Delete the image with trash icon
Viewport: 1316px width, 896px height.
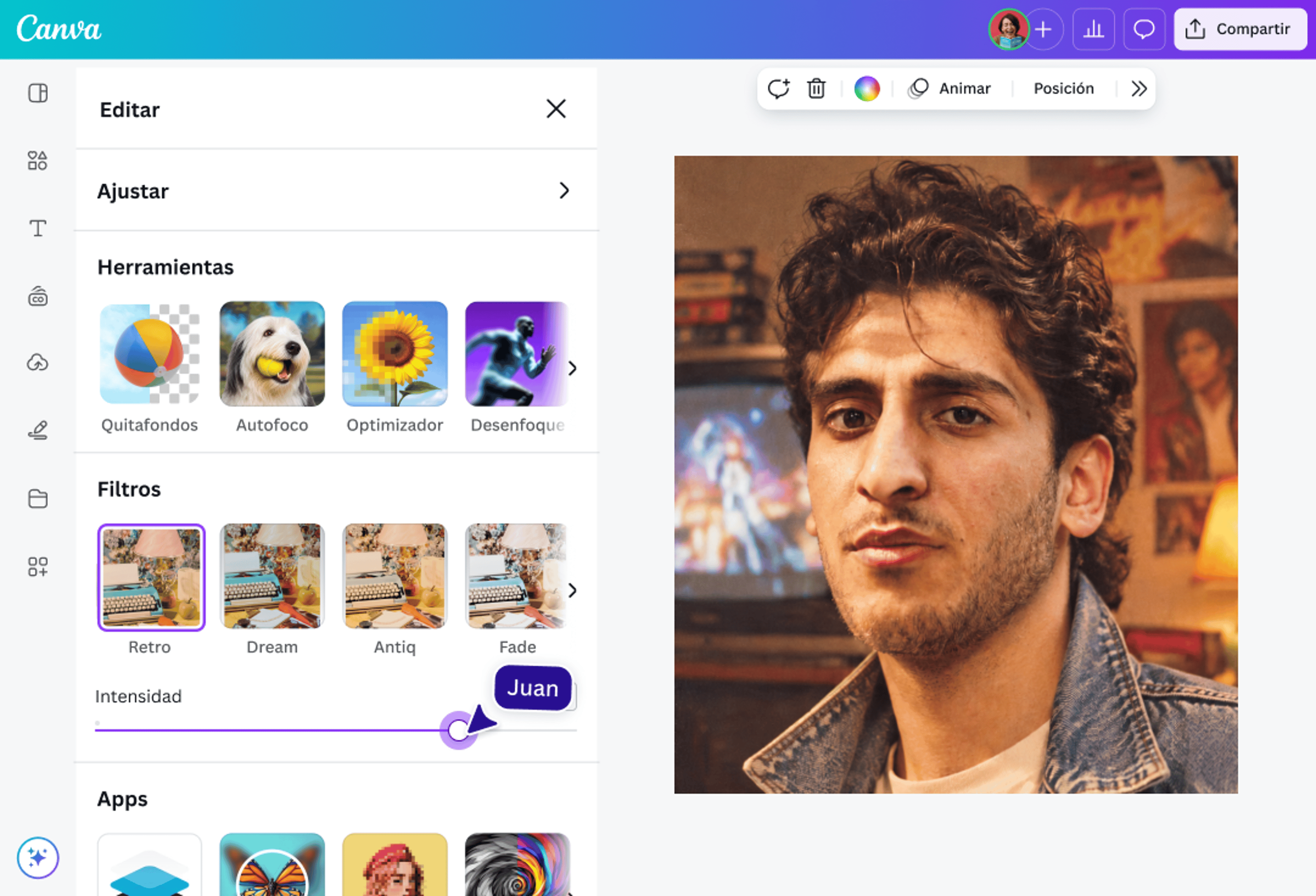[816, 88]
